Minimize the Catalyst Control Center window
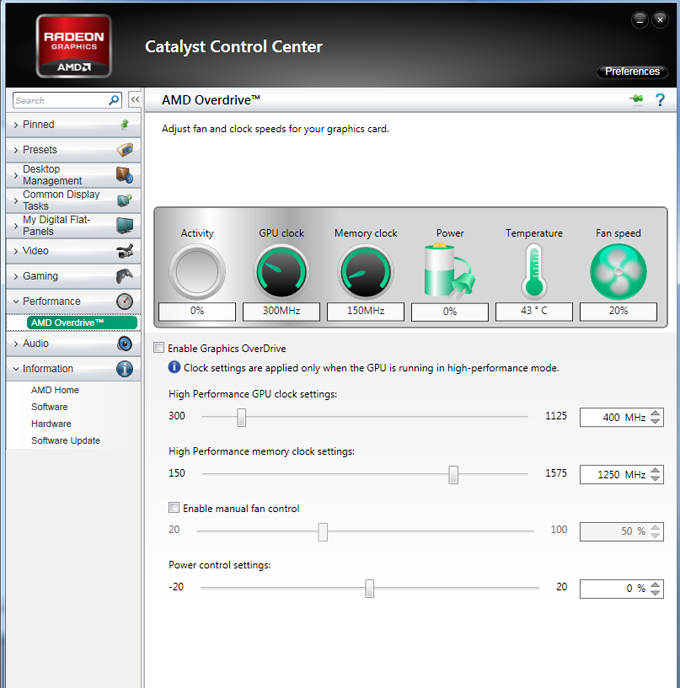The image size is (680, 688). coord(640,20)
